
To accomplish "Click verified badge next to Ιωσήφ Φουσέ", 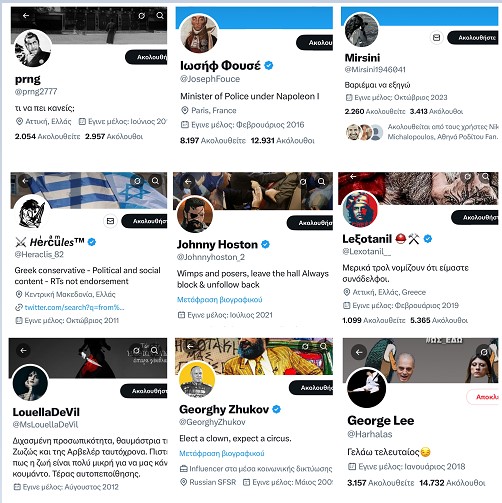I will coord(269,65).
